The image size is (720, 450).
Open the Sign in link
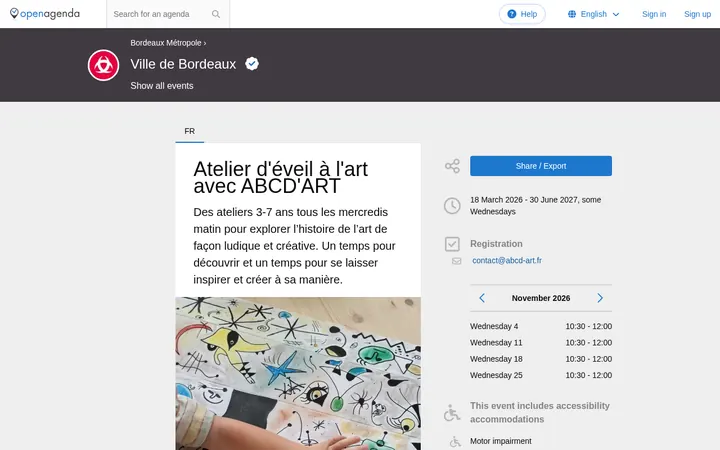coord(654,14)
